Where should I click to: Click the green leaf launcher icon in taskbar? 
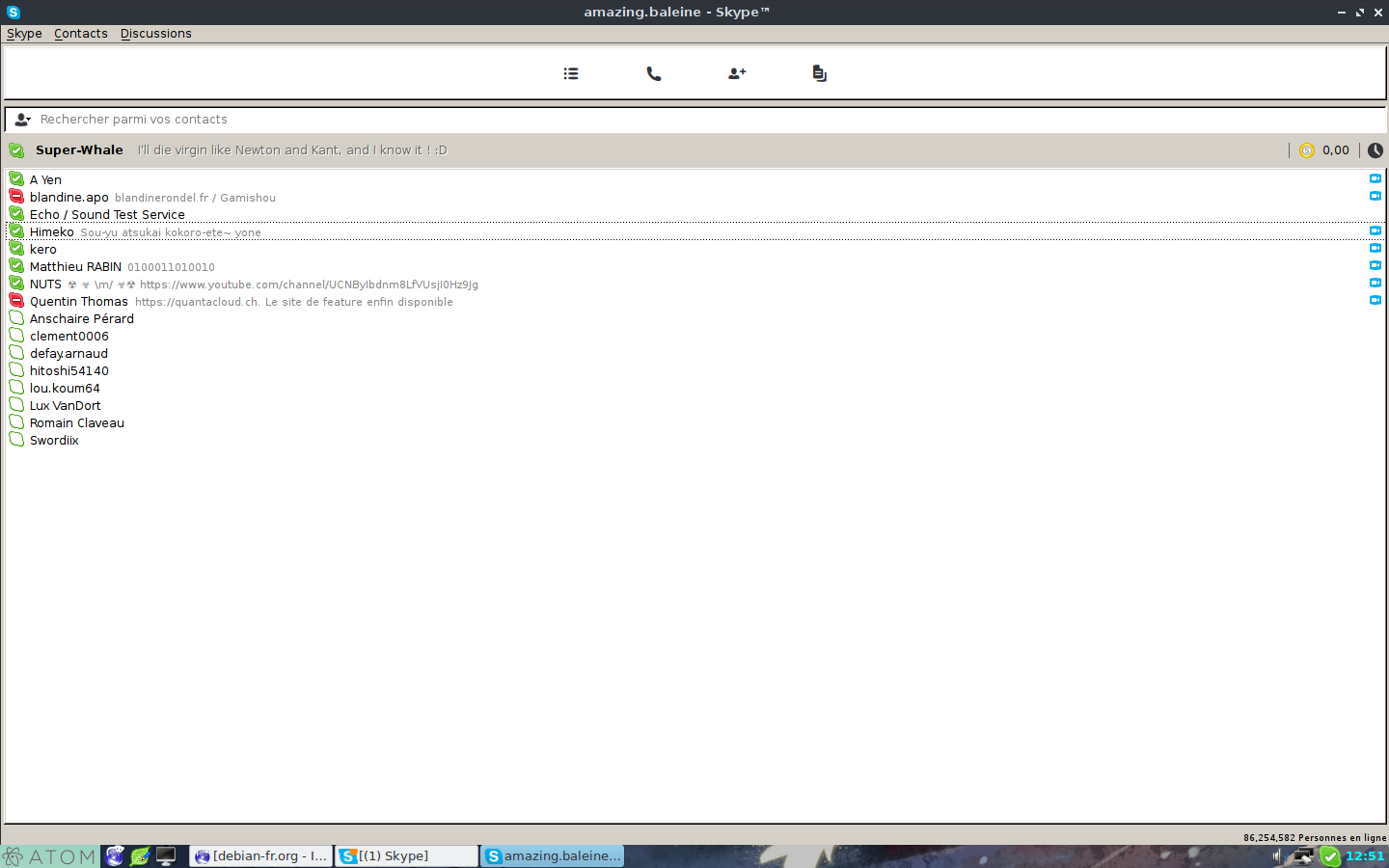[141, 855]
